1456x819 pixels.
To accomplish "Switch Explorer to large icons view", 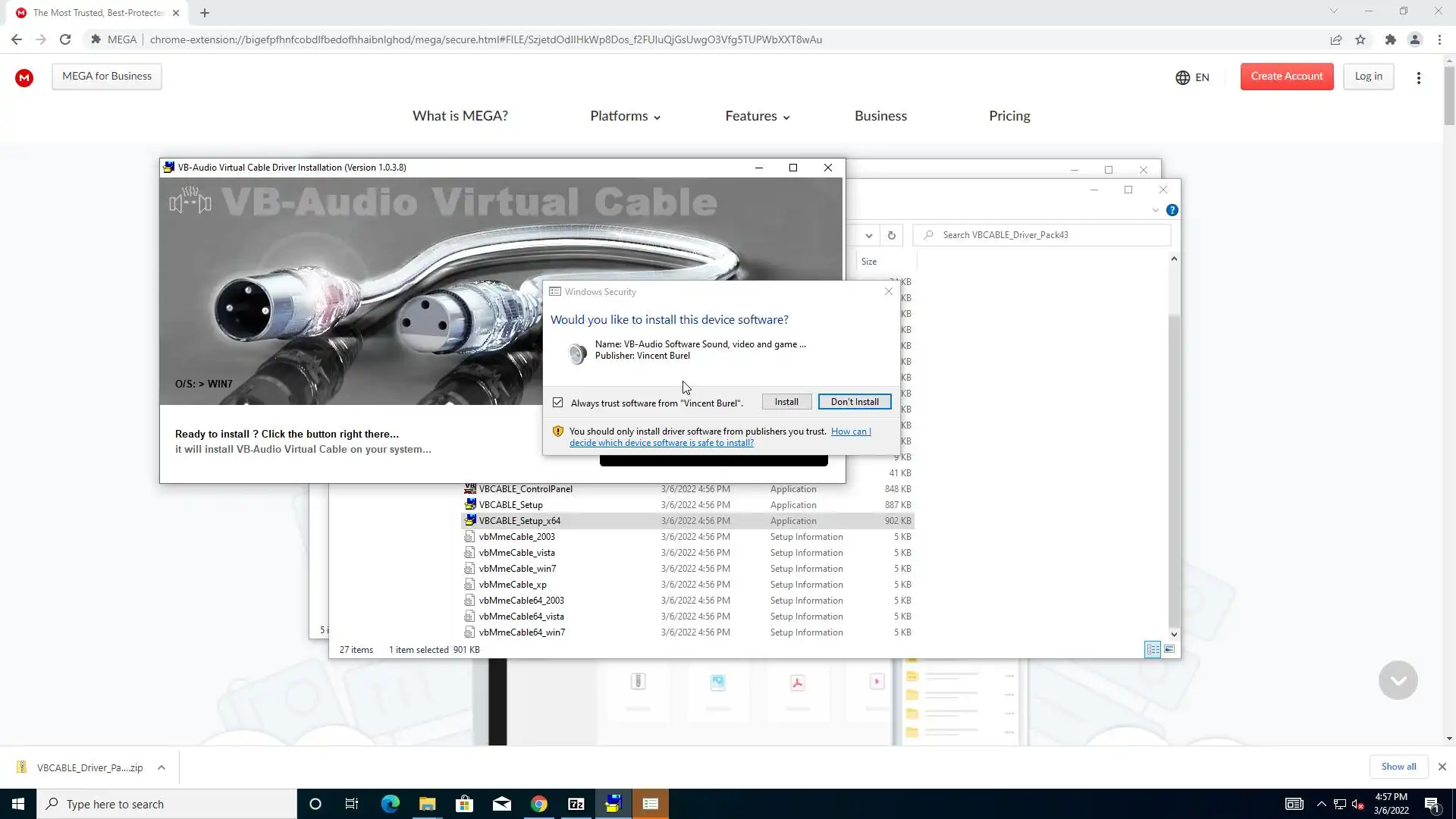I will (x=1169, y=649).
